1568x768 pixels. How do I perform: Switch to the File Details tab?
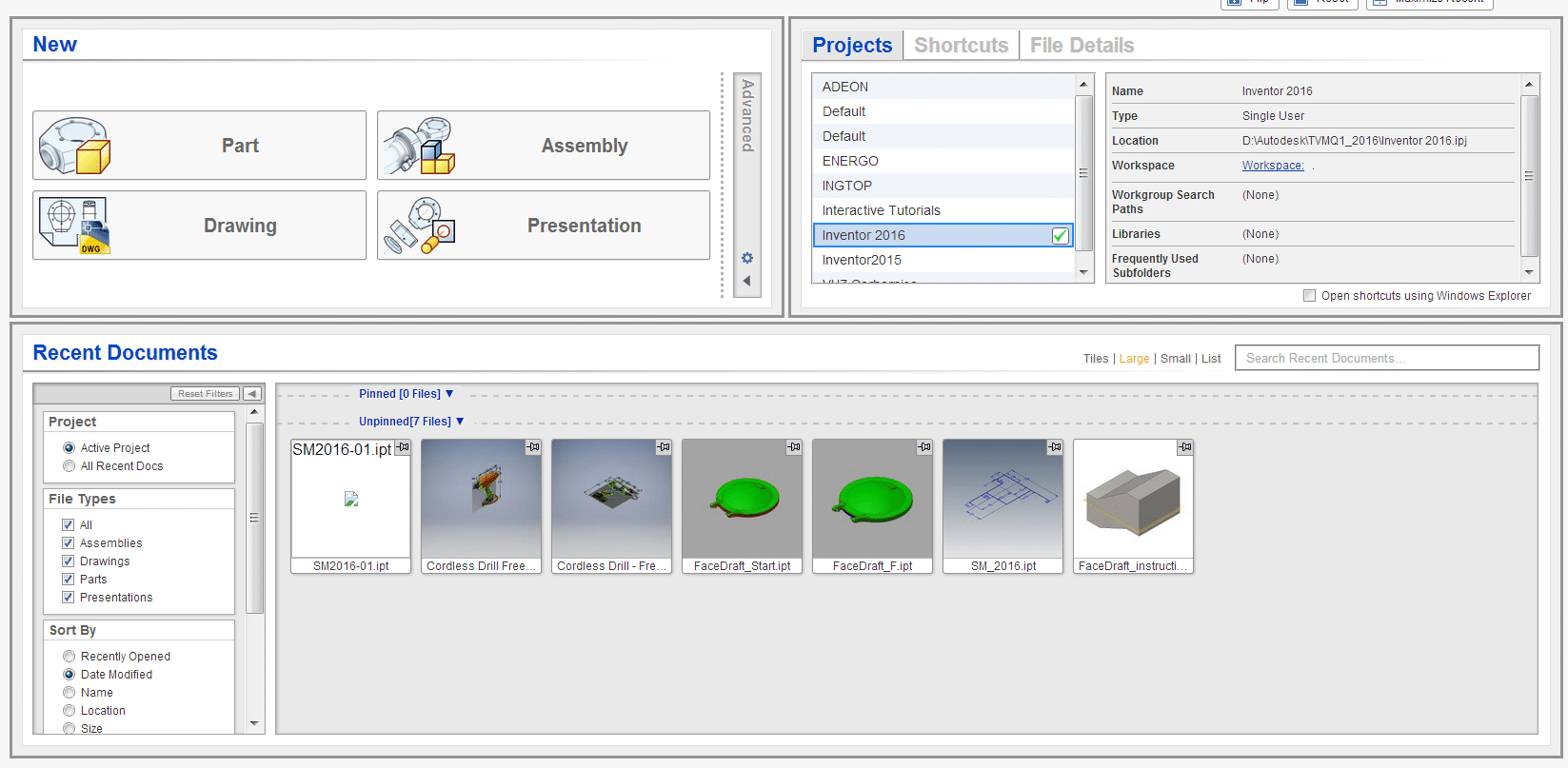coord(1082,45)
